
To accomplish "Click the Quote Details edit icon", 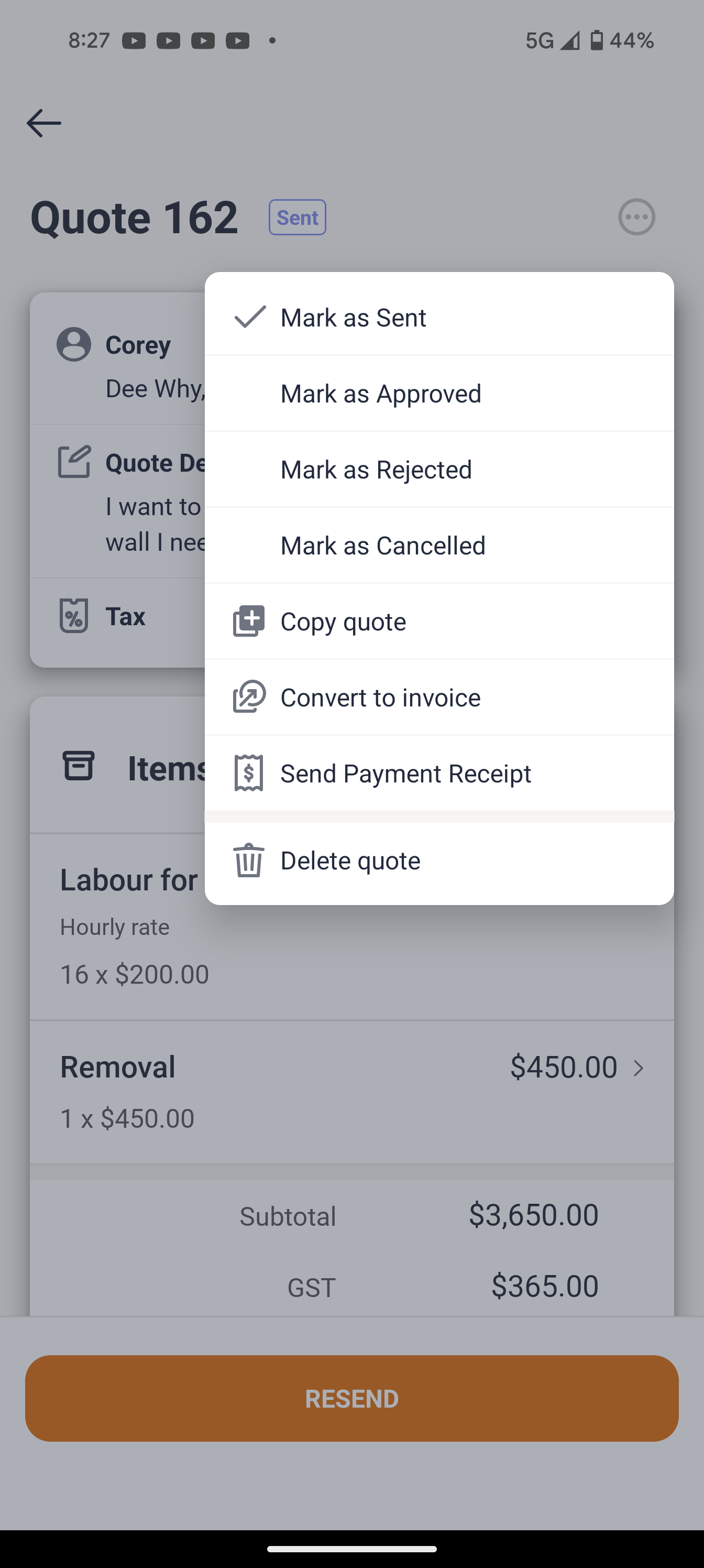I will click(x=74, y=462).
